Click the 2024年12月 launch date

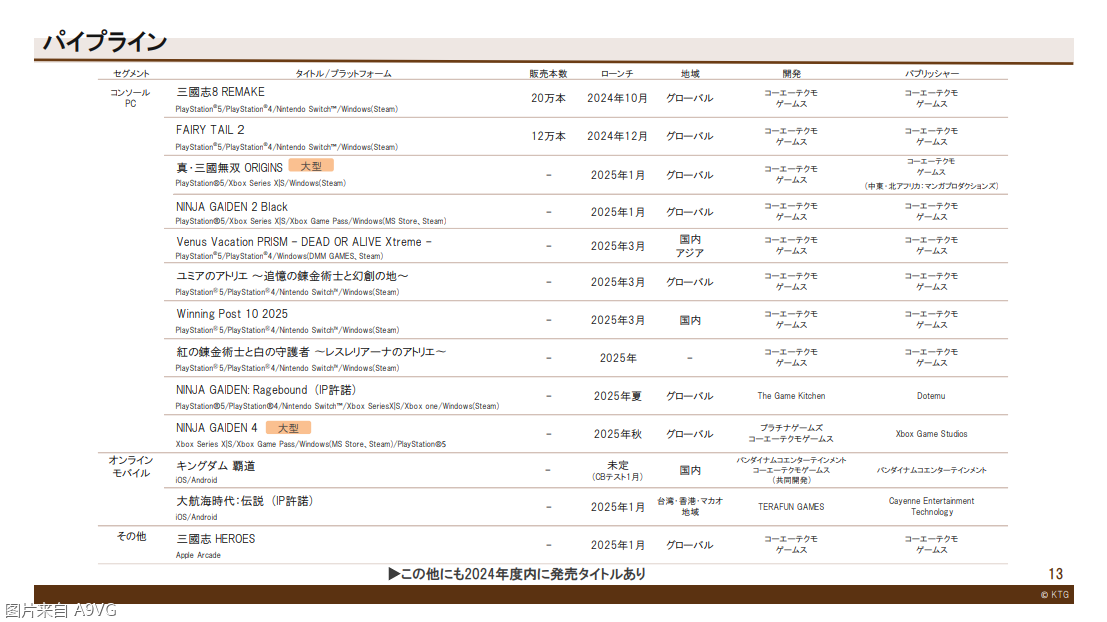point(617,136)
